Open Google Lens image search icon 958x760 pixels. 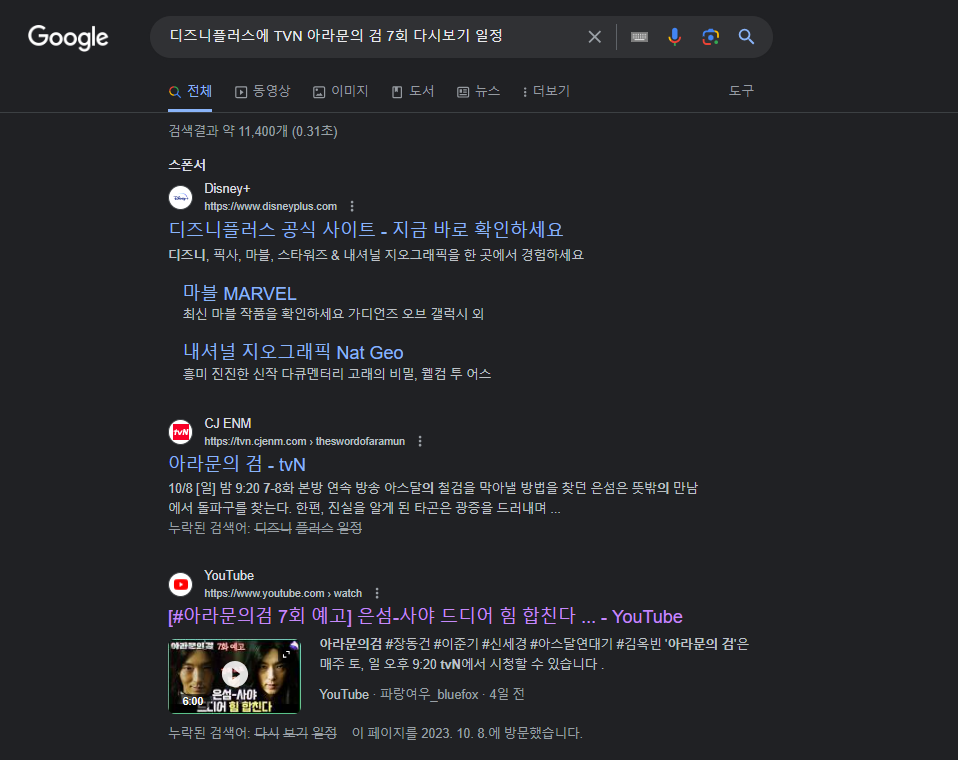(x=710, y=37)
